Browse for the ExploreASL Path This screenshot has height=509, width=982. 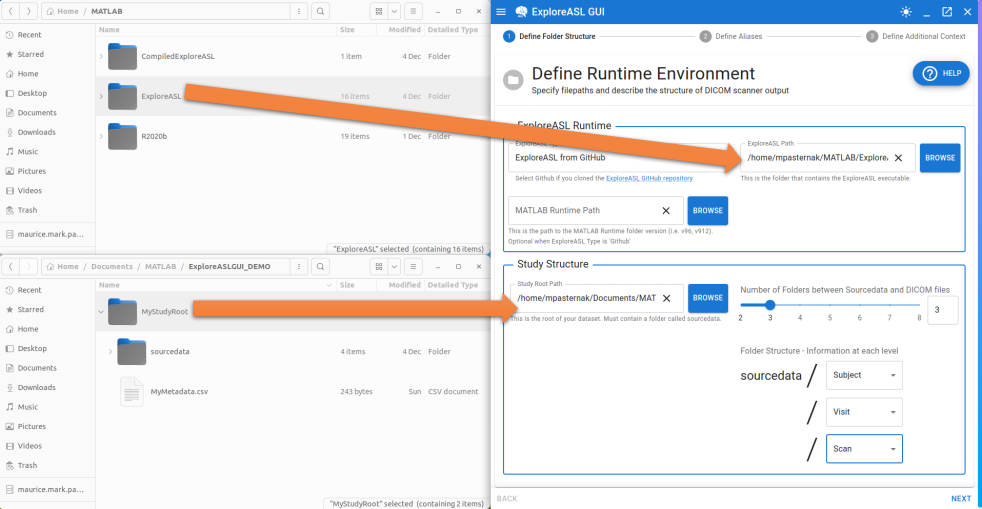[940, 158]
